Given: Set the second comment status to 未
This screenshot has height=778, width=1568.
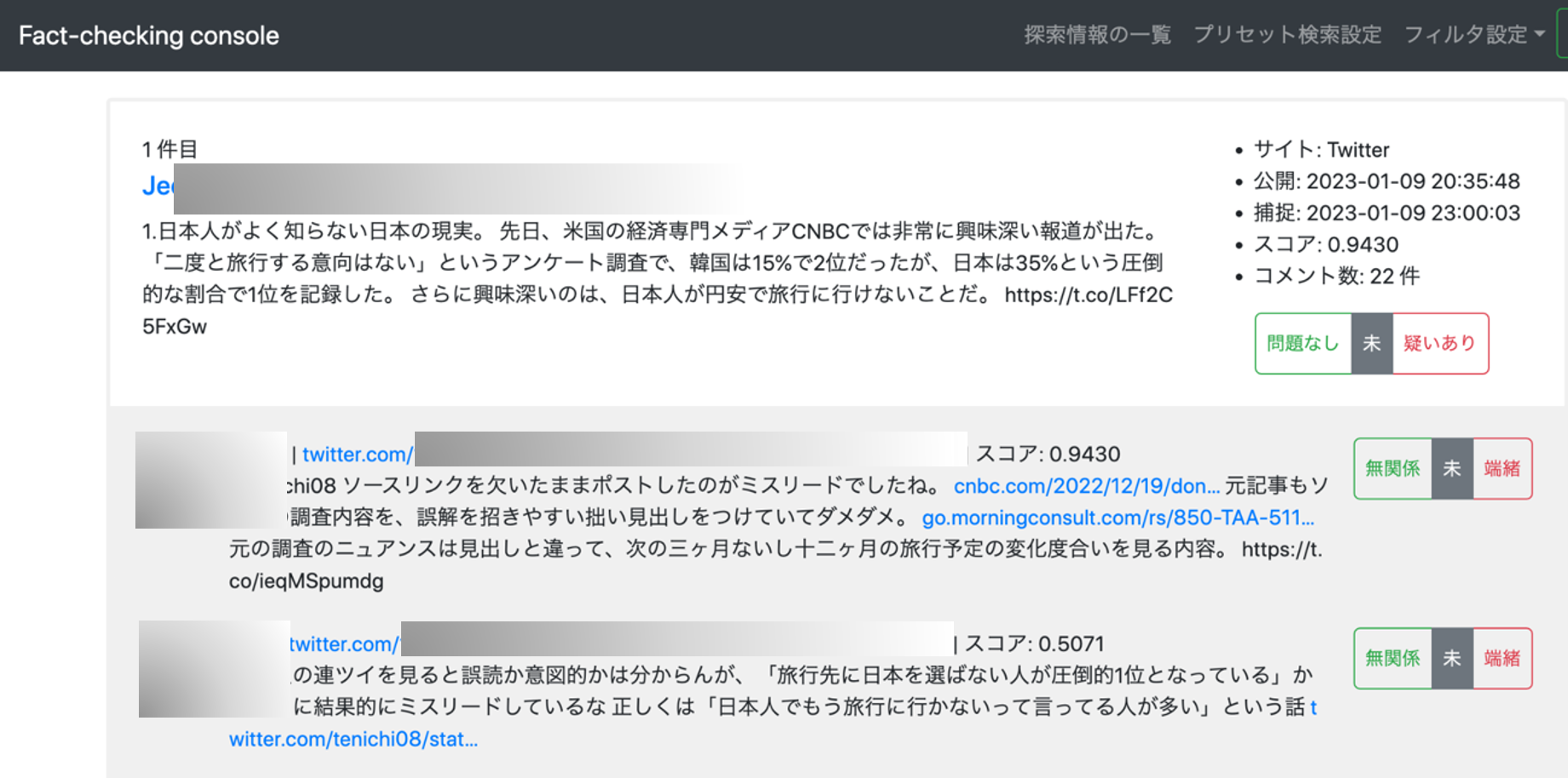Looking at the screenshot, I should [x=1452, y=658].
